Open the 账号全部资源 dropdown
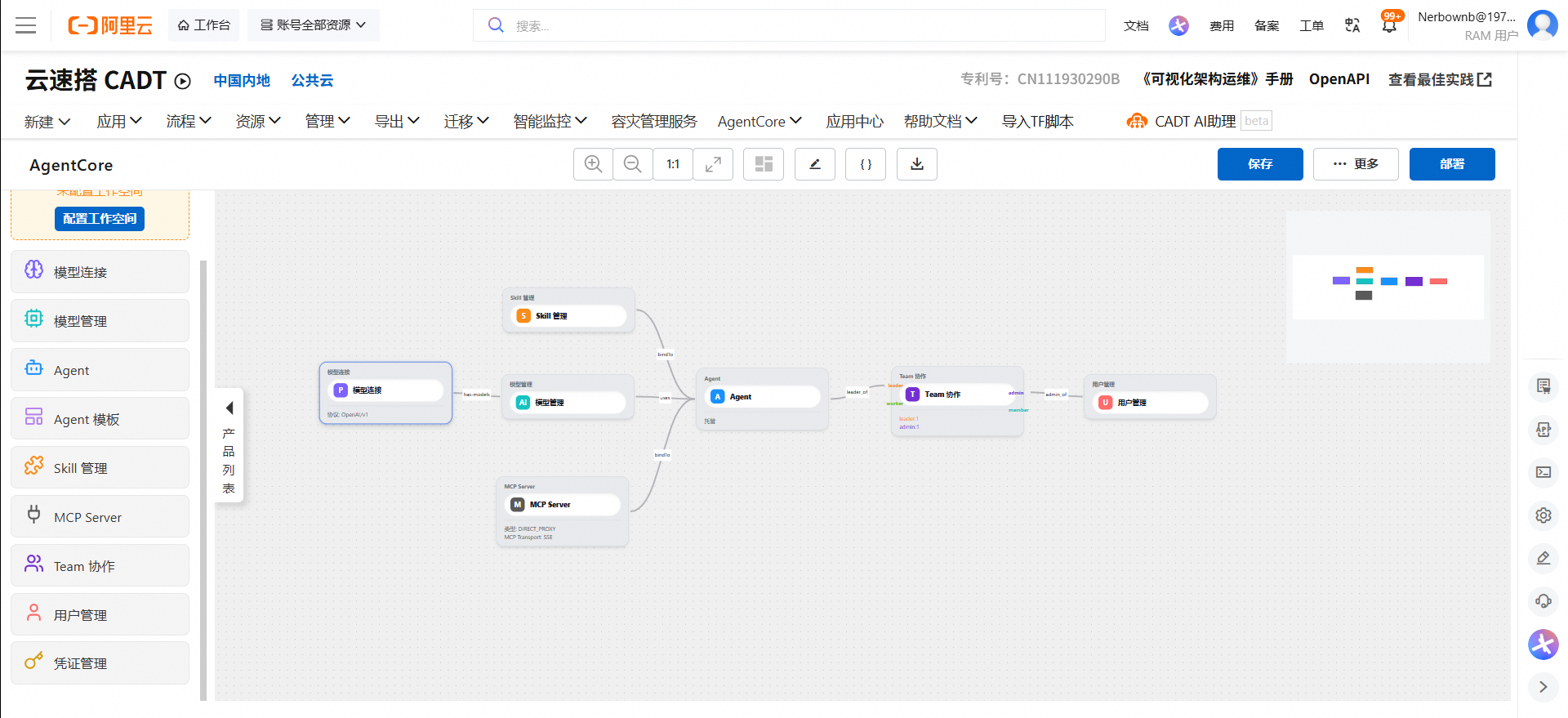This screenshot has height=718, width=1568. click(314, 25)
